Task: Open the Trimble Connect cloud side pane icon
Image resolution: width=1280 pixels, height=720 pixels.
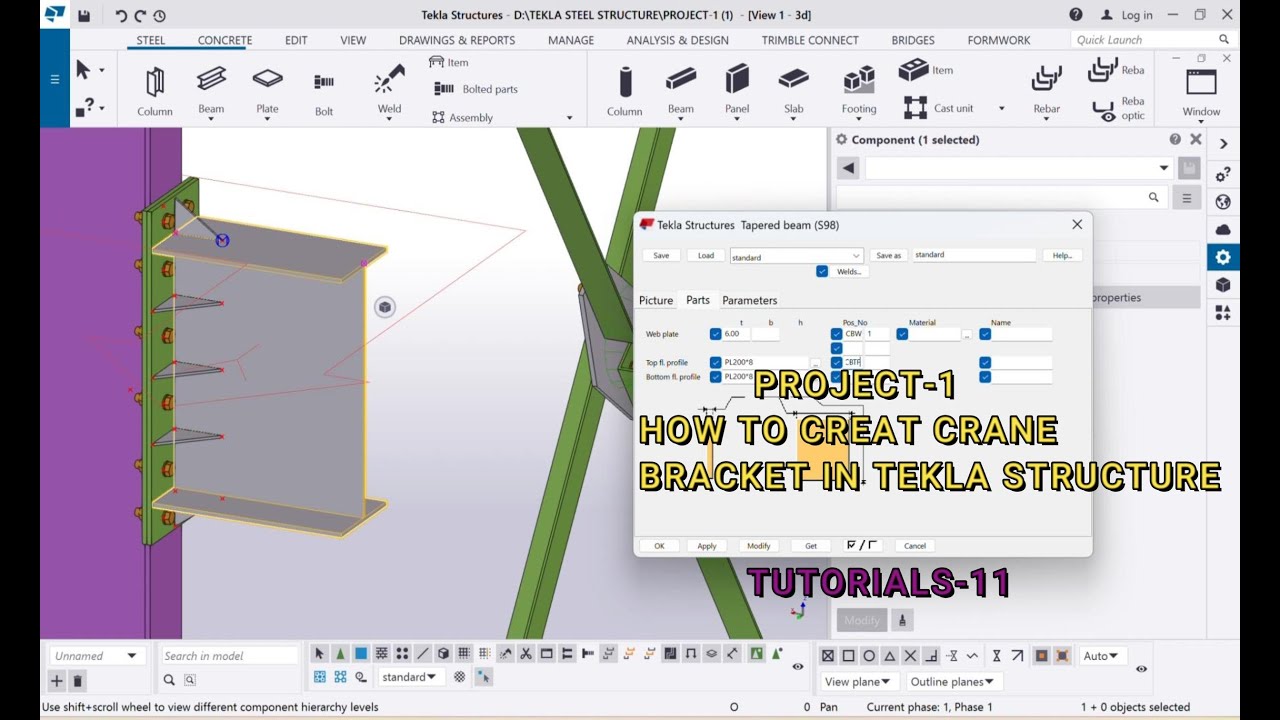Action: pos(1223,229)
